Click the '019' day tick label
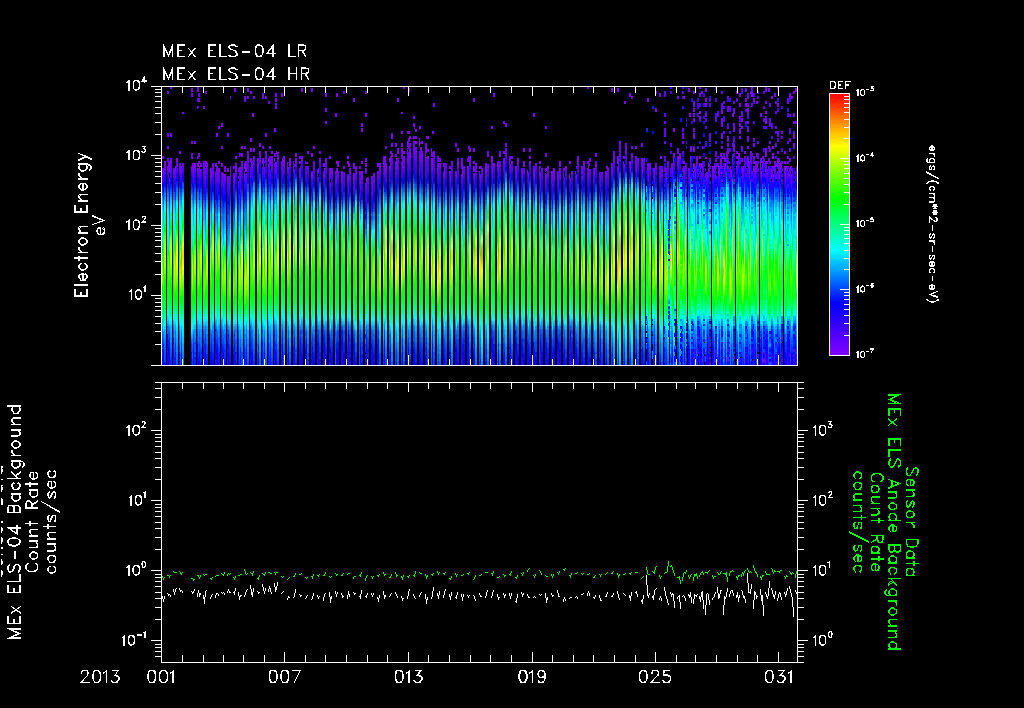 coord(532,677)
